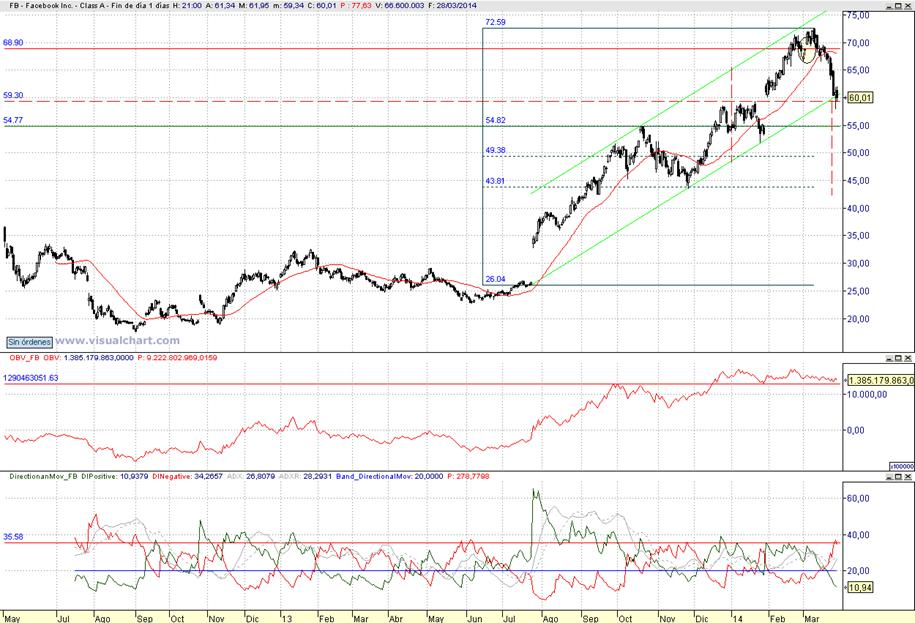Click the 43.81 retracement level label
The height and width of the screenshot is (623, 915).
click(495, 181)
